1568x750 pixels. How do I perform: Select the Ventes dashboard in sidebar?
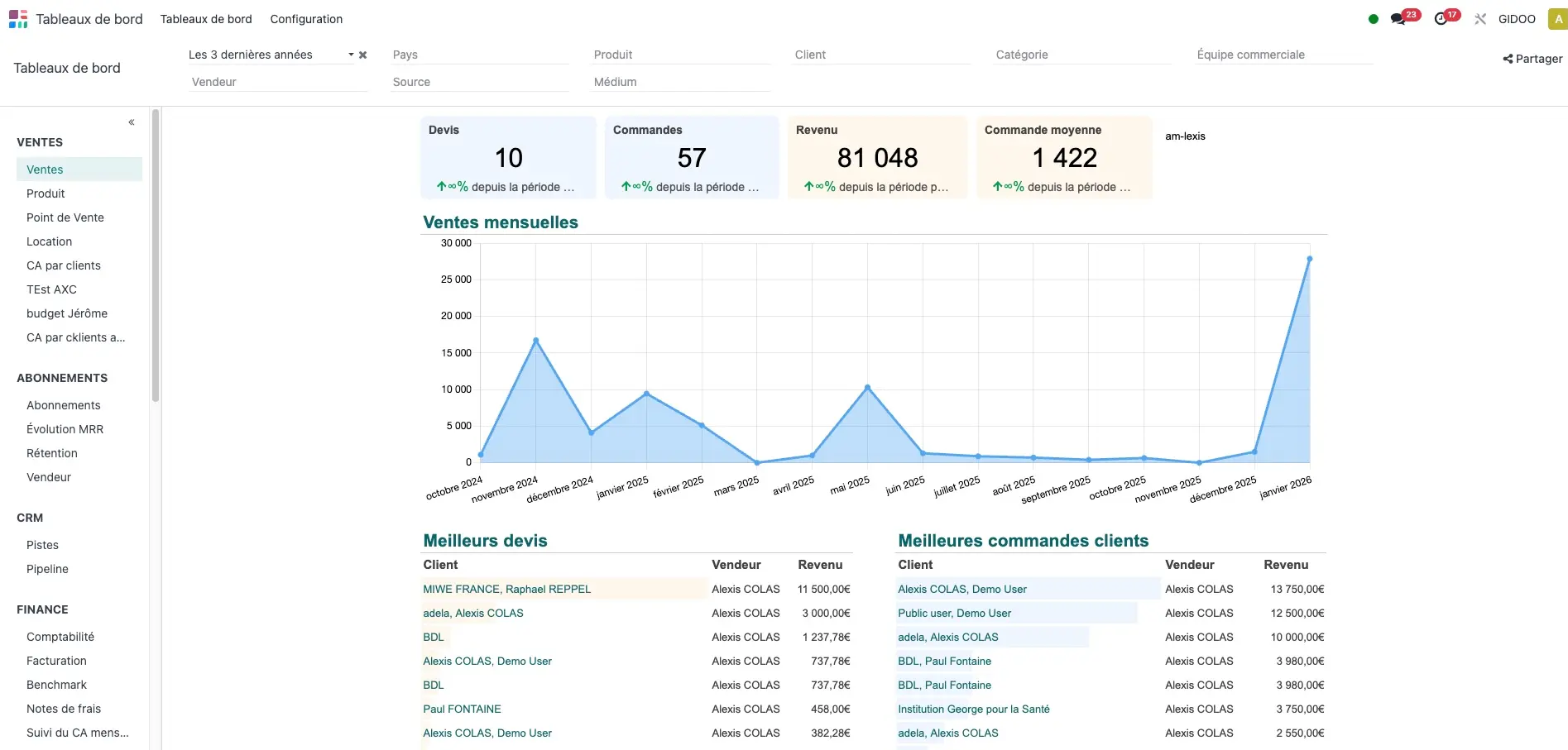pos(44,169)
